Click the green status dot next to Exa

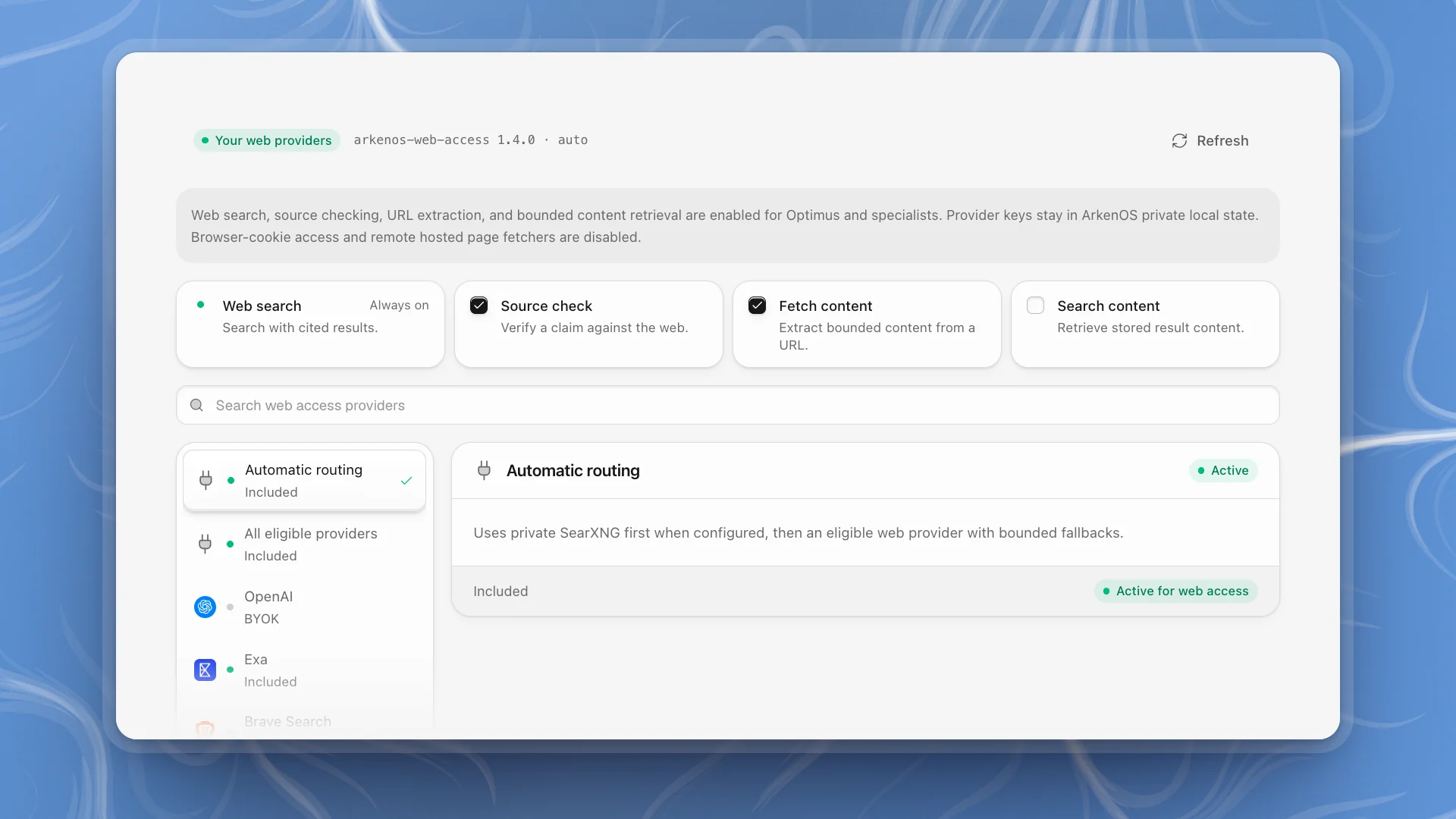point(230,670)
